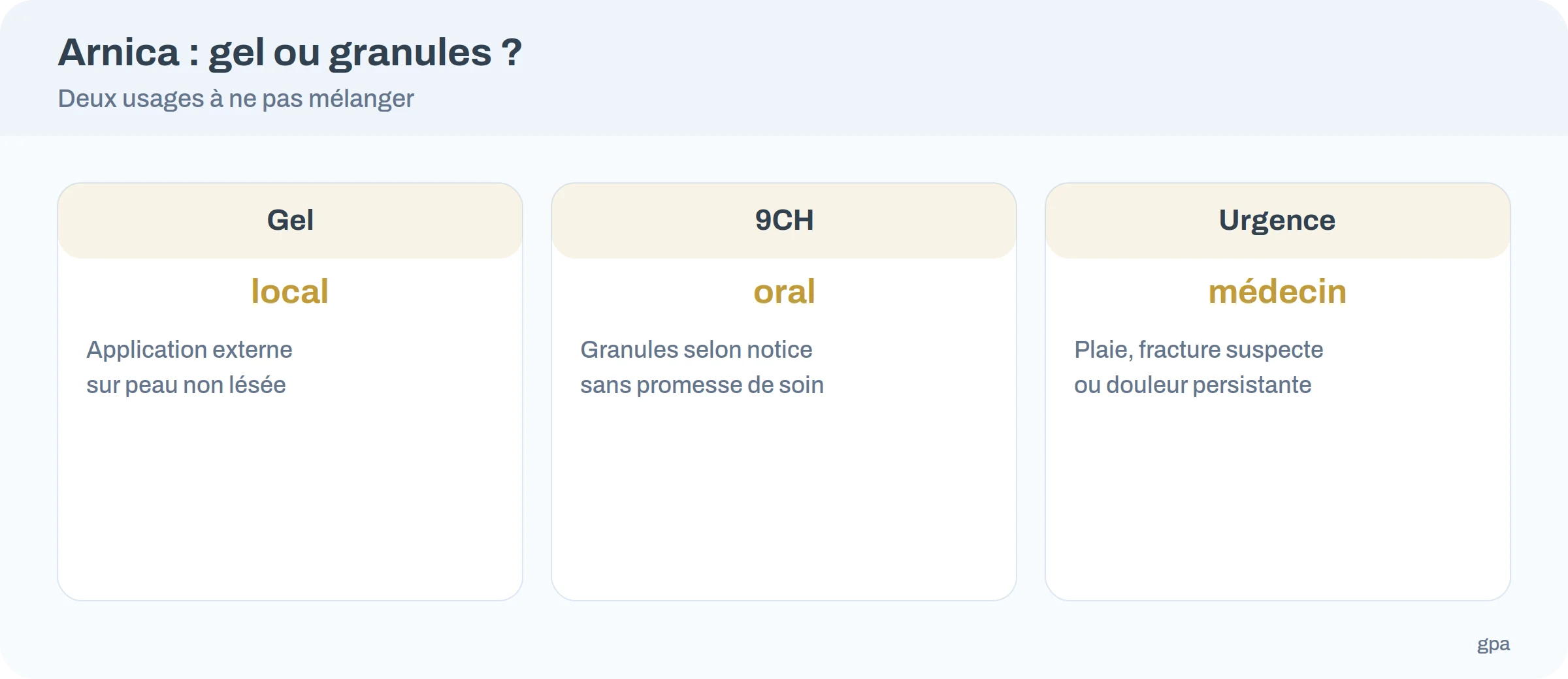Image resolution: width=1568 pixels, height=679 pixels.
Task: Click the word "Arnica" in the heading
Action: 118,52
